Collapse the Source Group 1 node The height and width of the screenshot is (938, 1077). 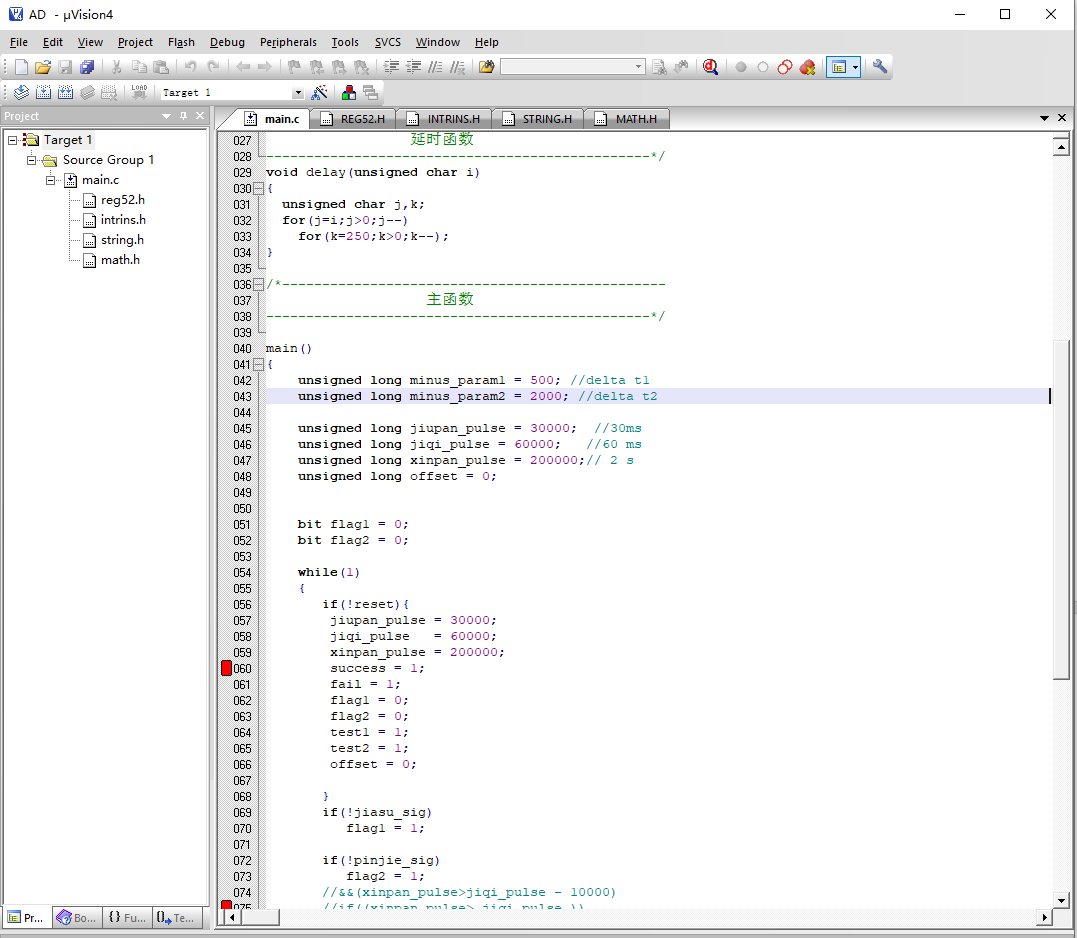click(31, 160)
